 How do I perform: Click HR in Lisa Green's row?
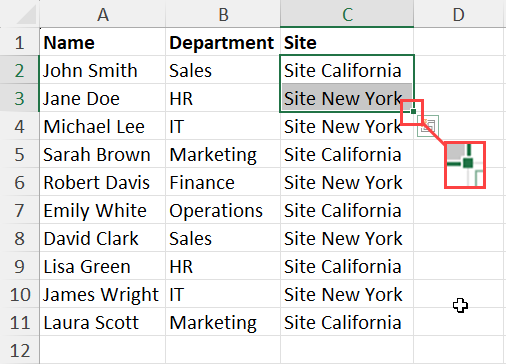pyautogui.click(x=223, y=266)
